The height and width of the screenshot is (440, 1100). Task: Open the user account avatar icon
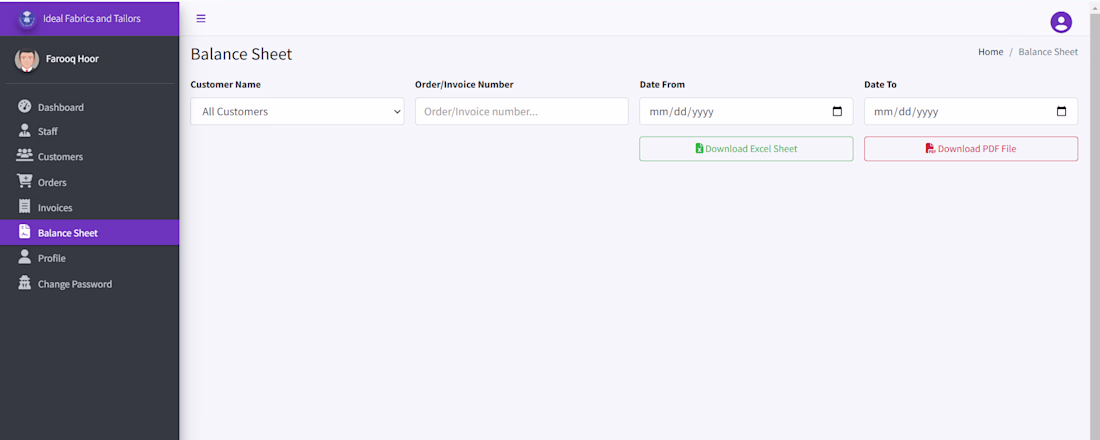pyautogui.click(x=1061, y=22)
